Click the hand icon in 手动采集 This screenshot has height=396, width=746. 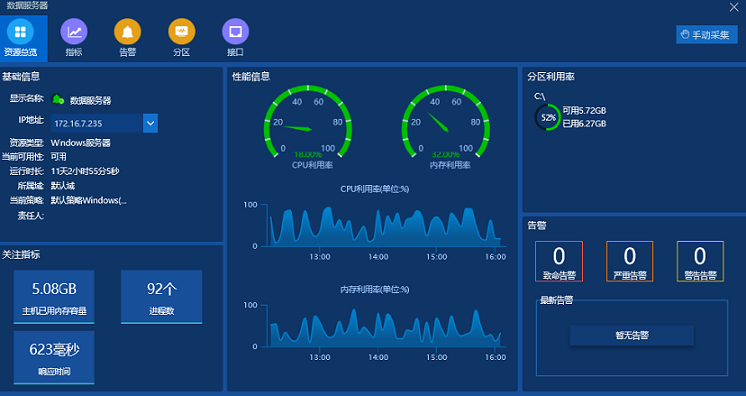685,35
